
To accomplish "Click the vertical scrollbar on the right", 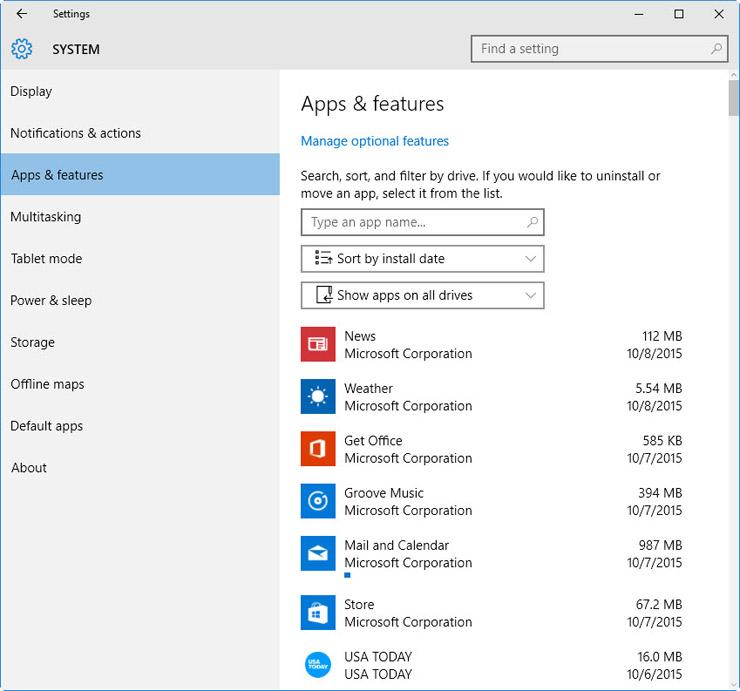I will coord(734,300).
